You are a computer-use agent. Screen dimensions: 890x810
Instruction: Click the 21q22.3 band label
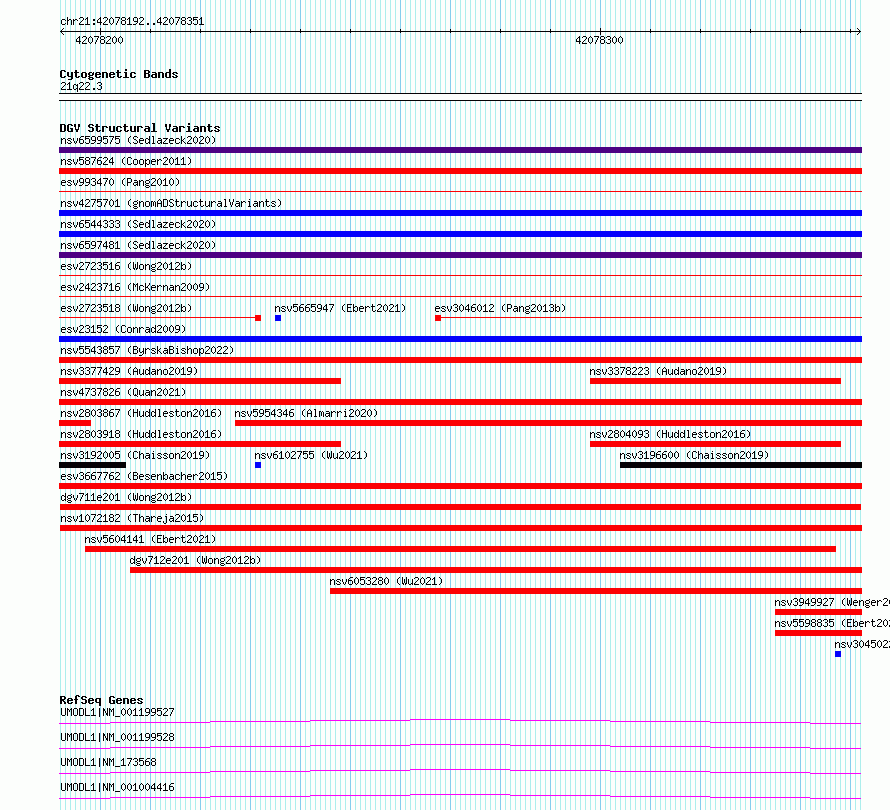point(81,86)
